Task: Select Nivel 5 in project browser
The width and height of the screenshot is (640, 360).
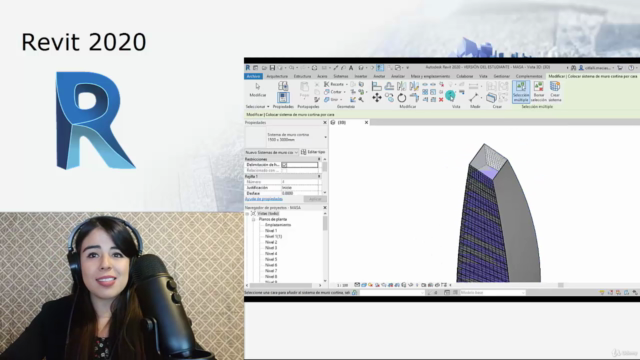Action: (x=271, y=259)
